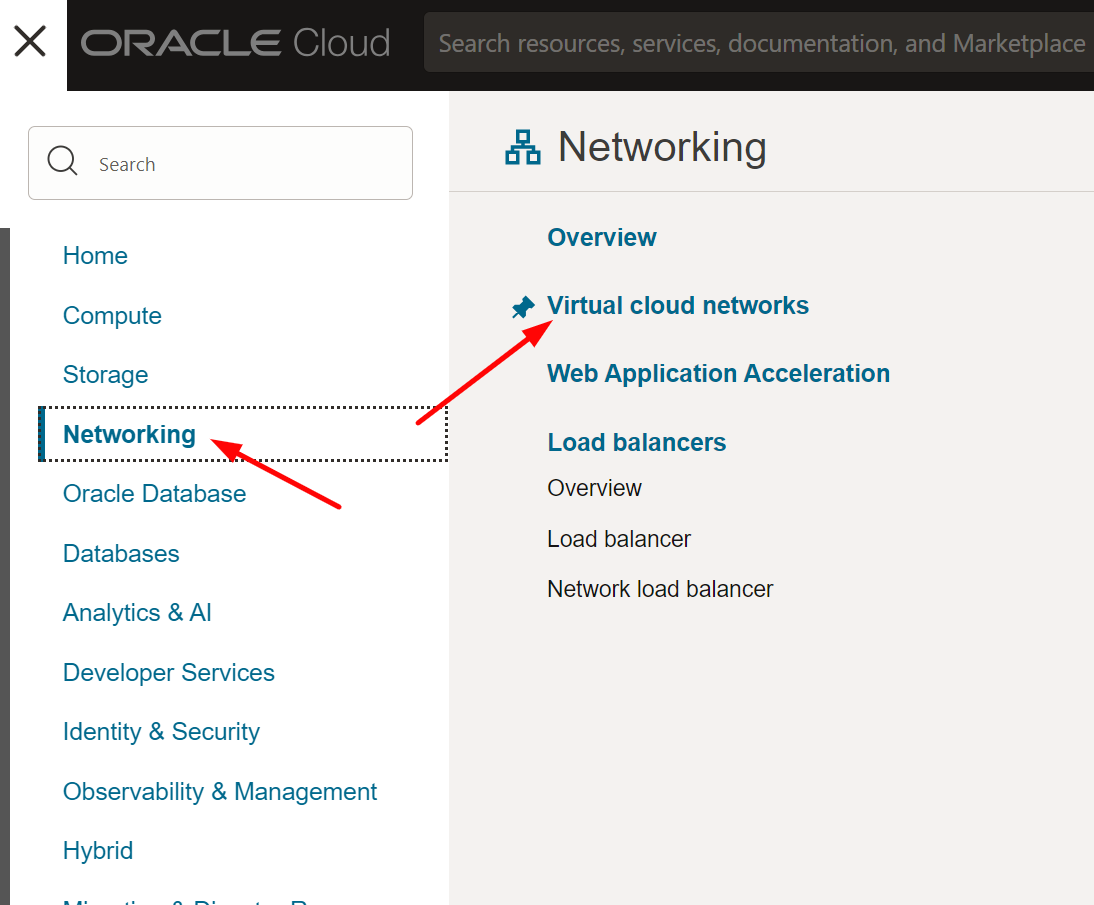The image size is (1094, 905).
Task: Open Virtual cloud networks
Action: click(x=677, y=306)
